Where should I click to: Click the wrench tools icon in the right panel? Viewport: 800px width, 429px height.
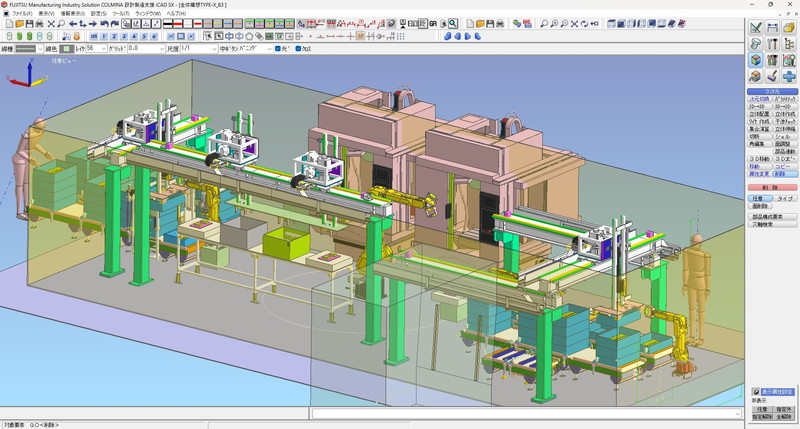(773, 43)
